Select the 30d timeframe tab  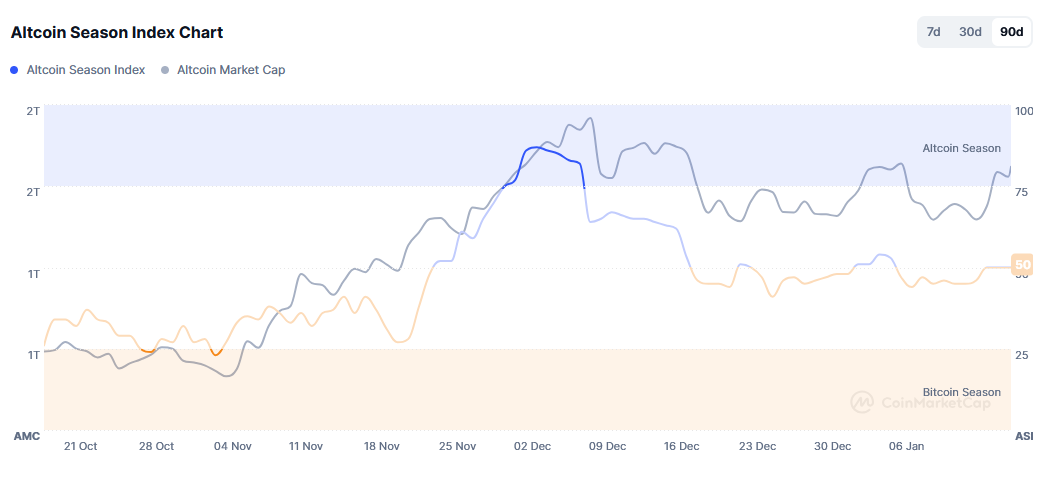coord(970,32)
